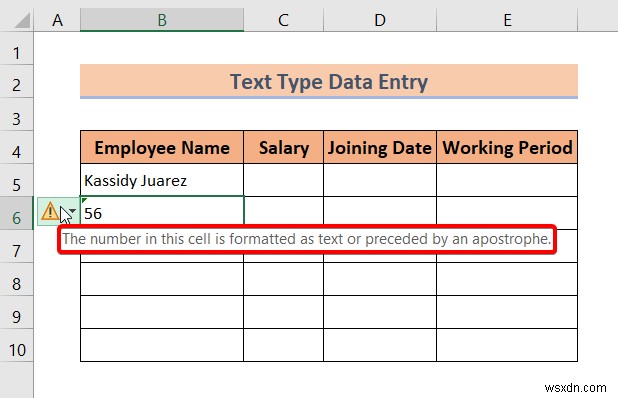Select all cells via corner triangle
This screenshot has width=618, height=398.
(x=22, y=20)
